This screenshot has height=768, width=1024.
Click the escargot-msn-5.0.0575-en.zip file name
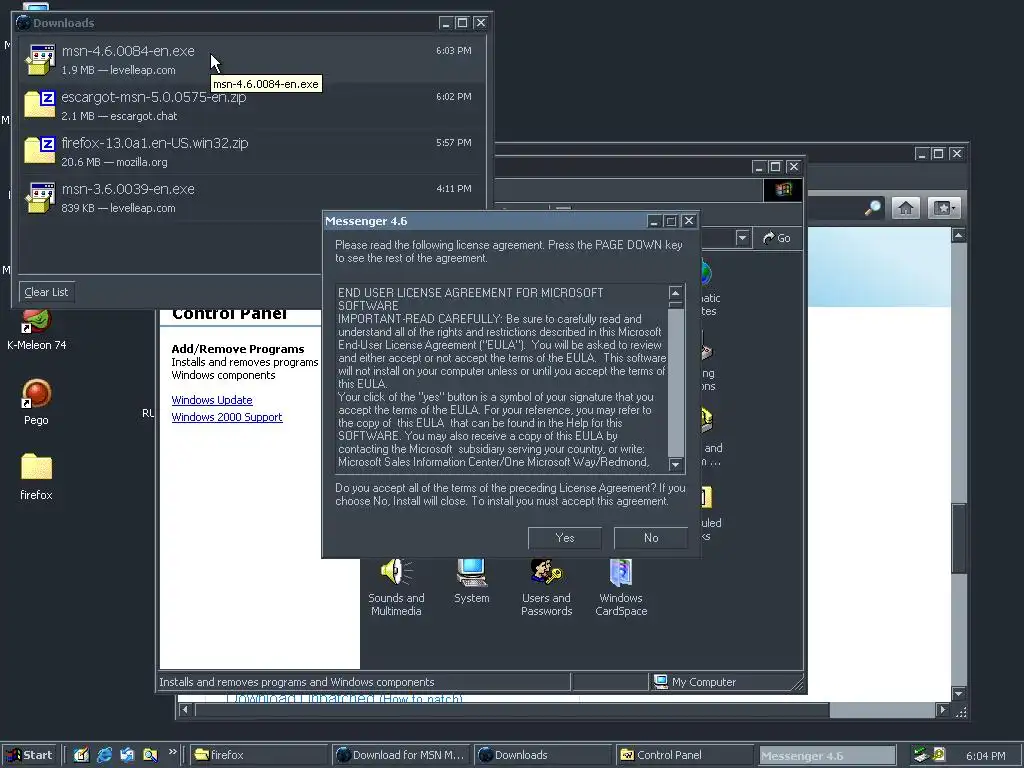[153, 97]
